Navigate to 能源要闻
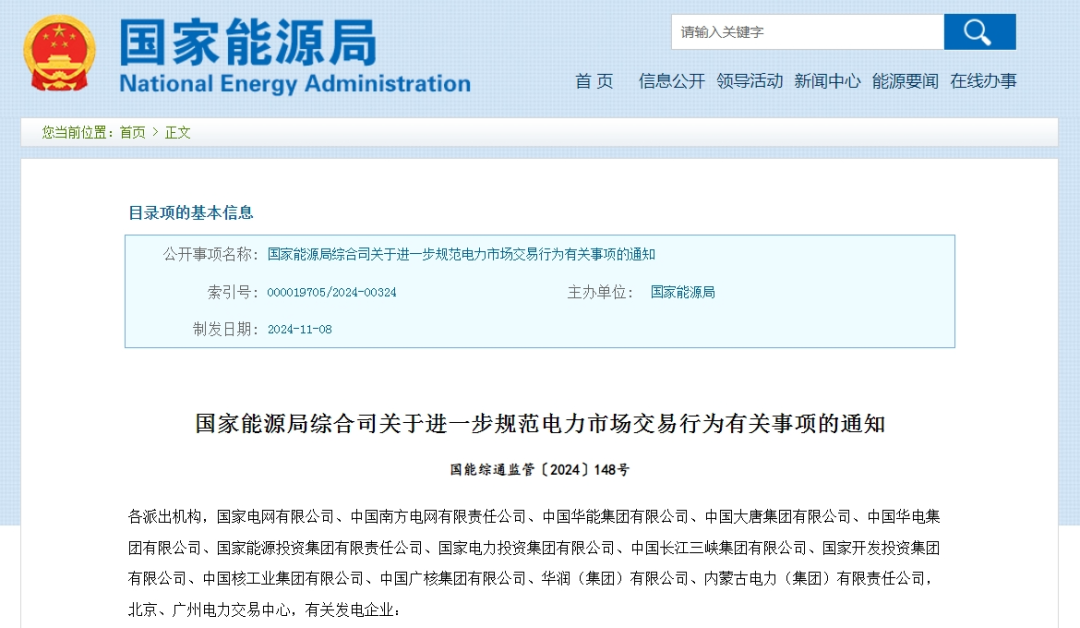Image resolution: width=1080 pixels, height=628 pixels. pyautogui.click(x=905, y=81)
